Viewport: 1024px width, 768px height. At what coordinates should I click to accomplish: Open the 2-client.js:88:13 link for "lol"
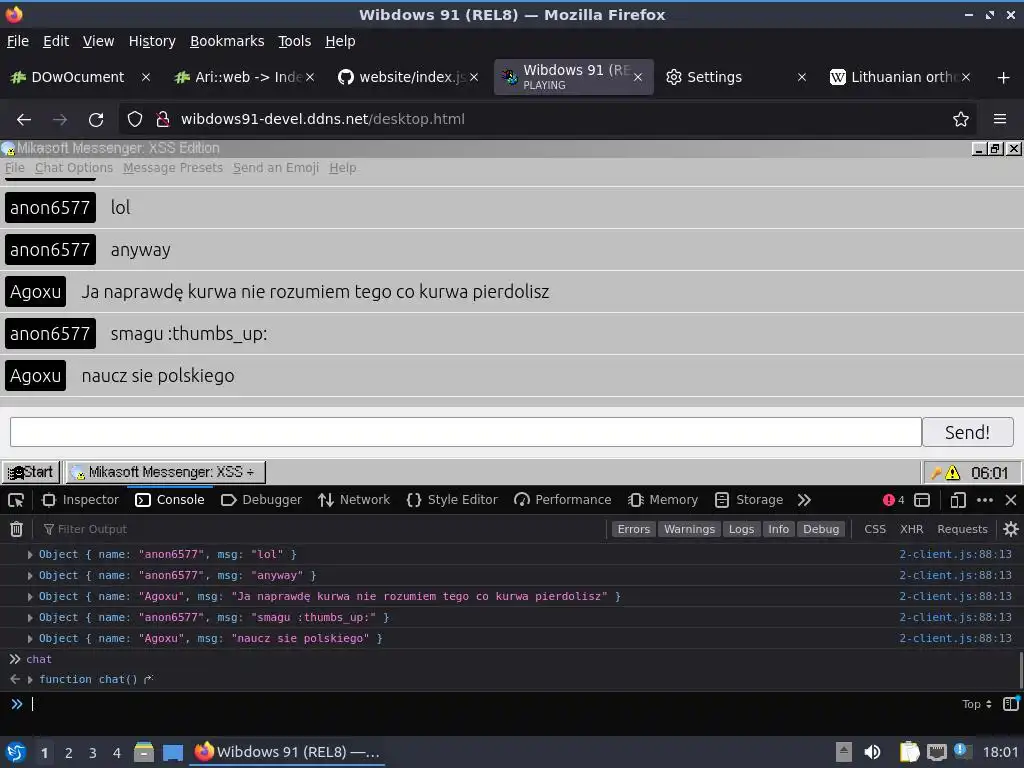click(x=955, y=554)
